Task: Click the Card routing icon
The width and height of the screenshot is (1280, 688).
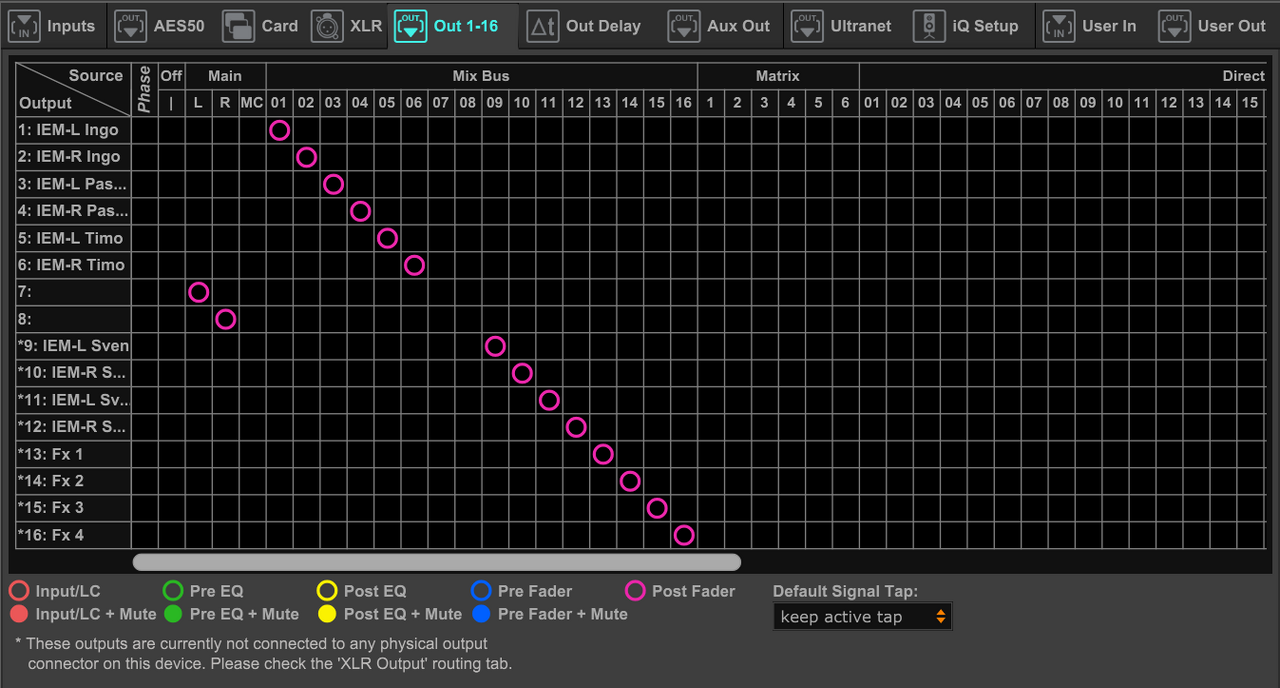Action: tap(238, 26)
